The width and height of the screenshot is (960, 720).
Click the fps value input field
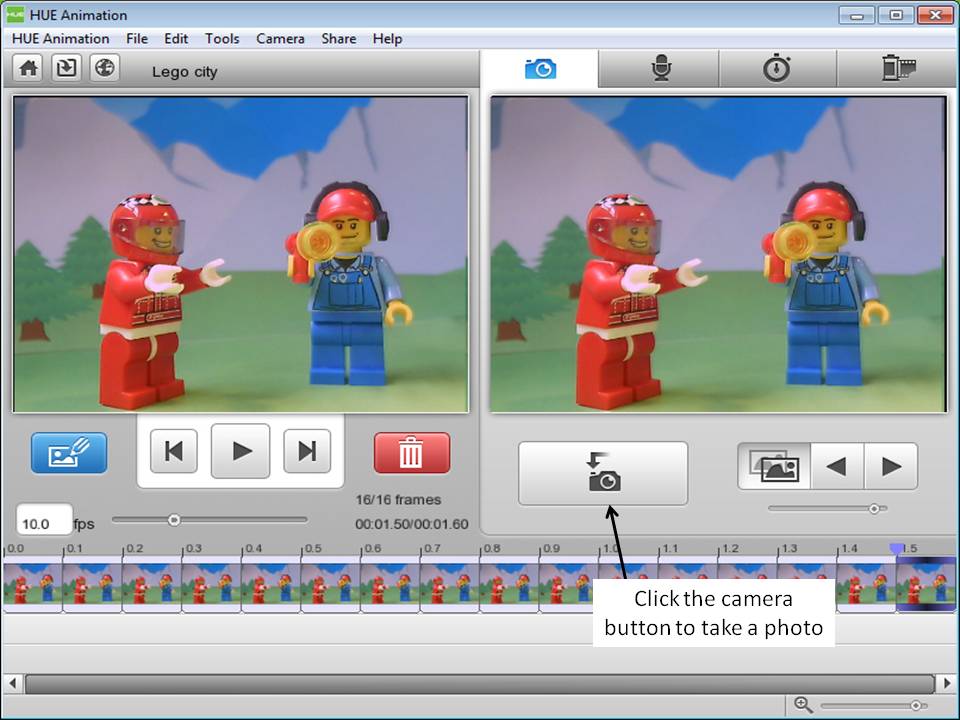(x=44, y=520)
